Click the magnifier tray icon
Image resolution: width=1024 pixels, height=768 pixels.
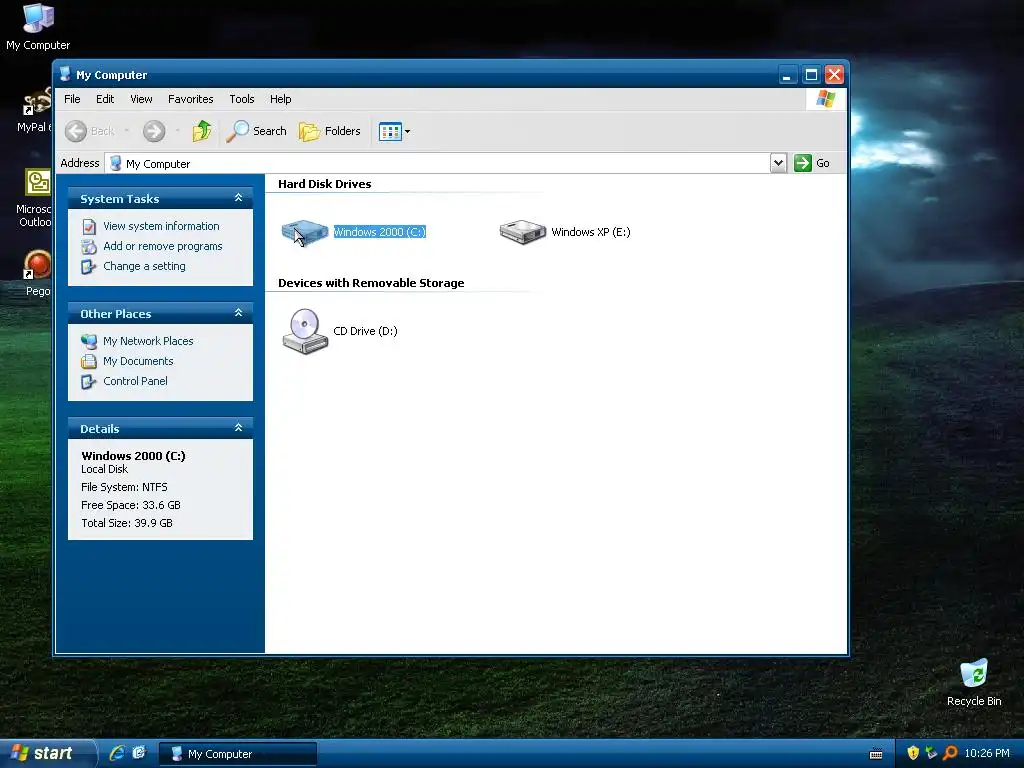click(950, 753)
